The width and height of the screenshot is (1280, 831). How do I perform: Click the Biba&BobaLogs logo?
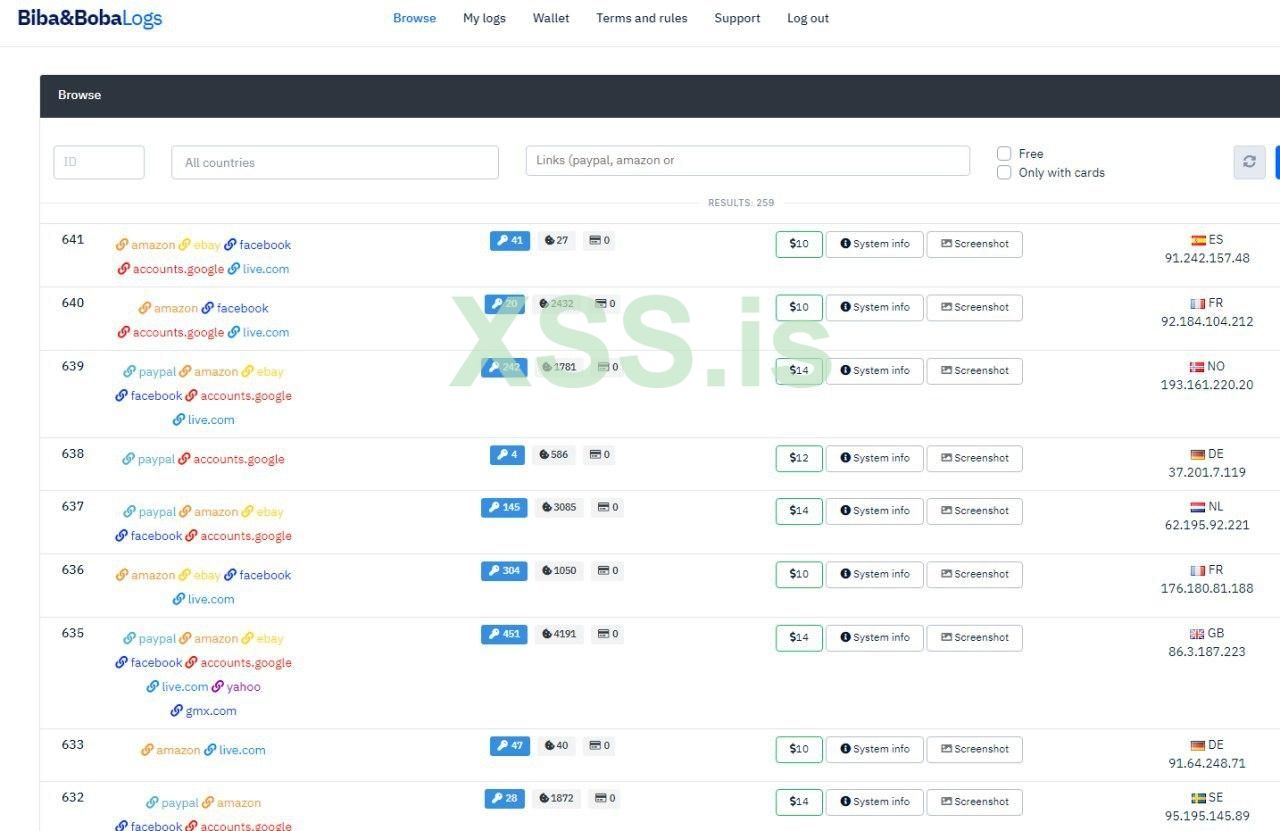pos(90,18)
